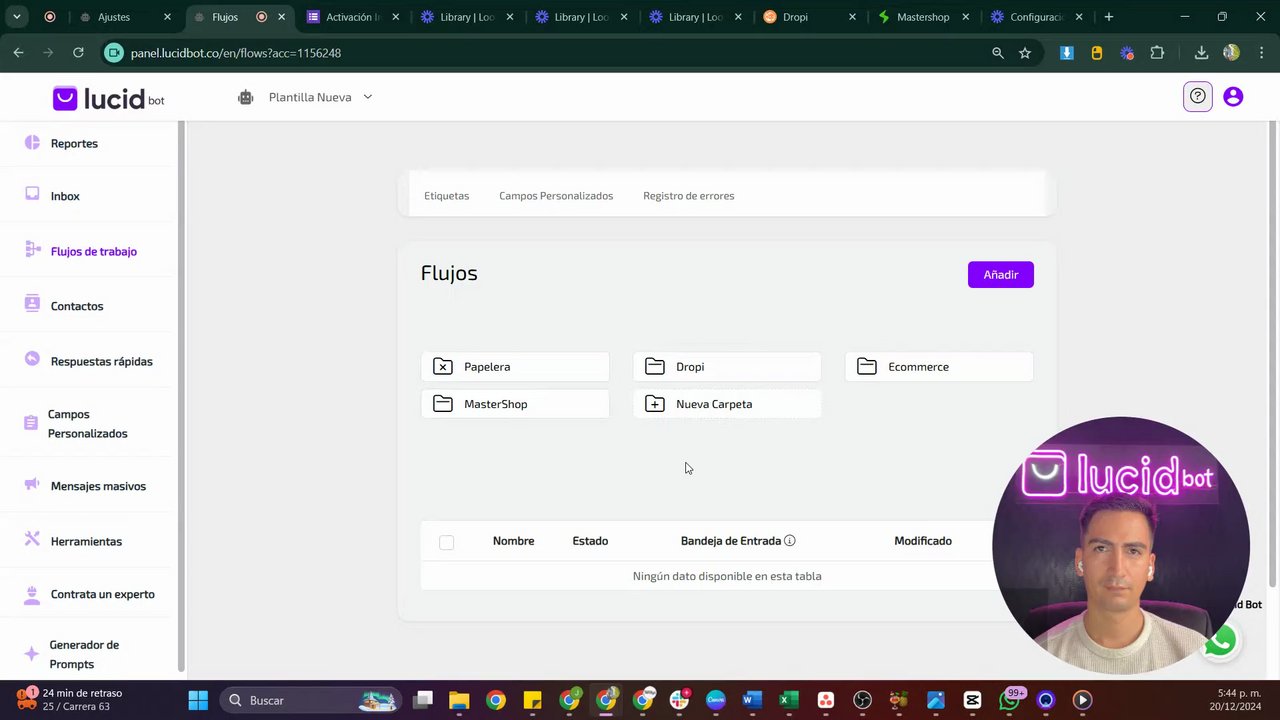Sort table by Nombre column

coord(513,541)
